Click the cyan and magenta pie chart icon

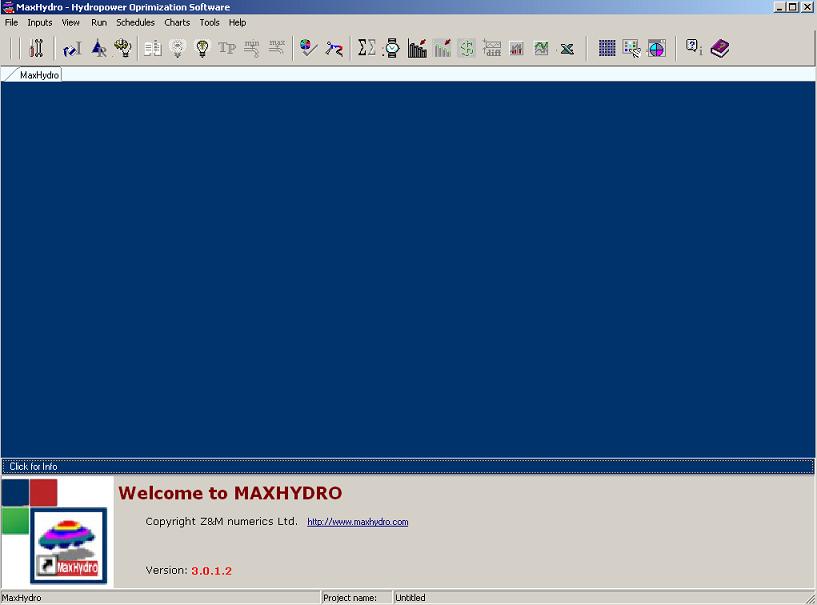click(657, 48)
